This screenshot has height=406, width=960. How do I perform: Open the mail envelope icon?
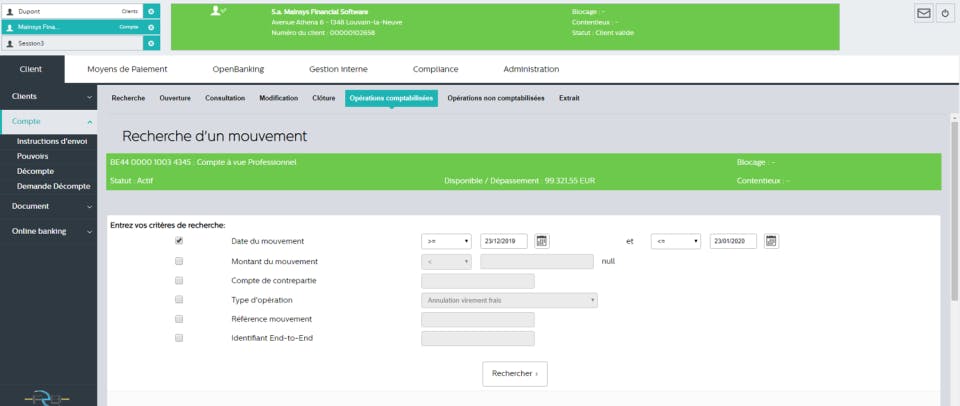tap(923, 13)
